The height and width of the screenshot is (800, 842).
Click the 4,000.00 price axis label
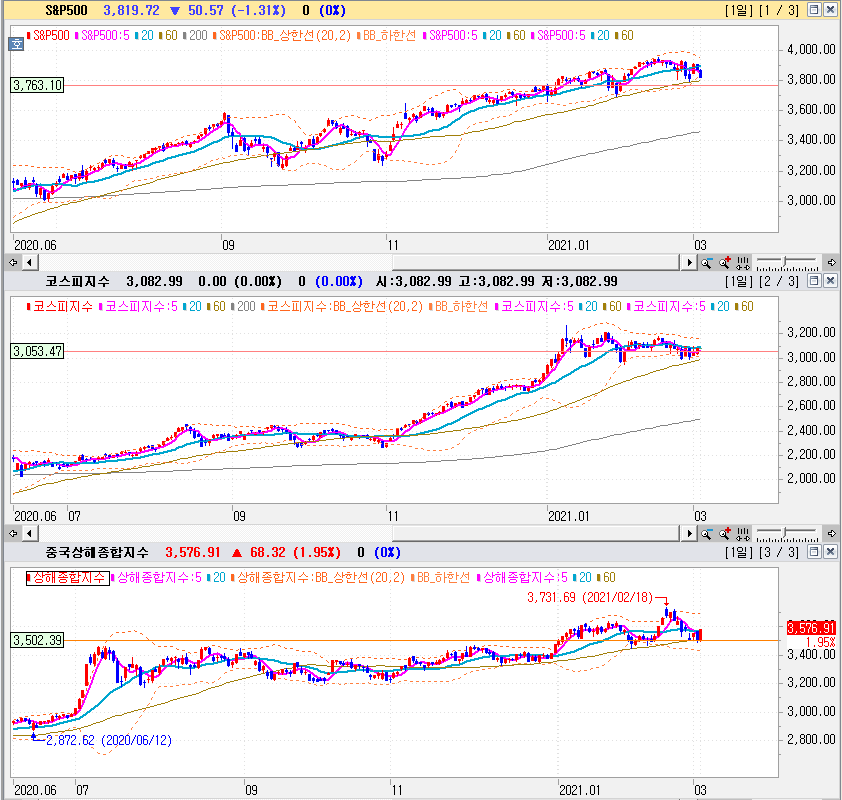pos(811,49)
